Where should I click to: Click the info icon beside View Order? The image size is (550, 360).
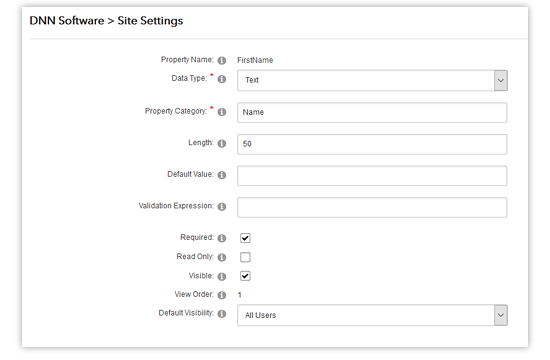222,295
